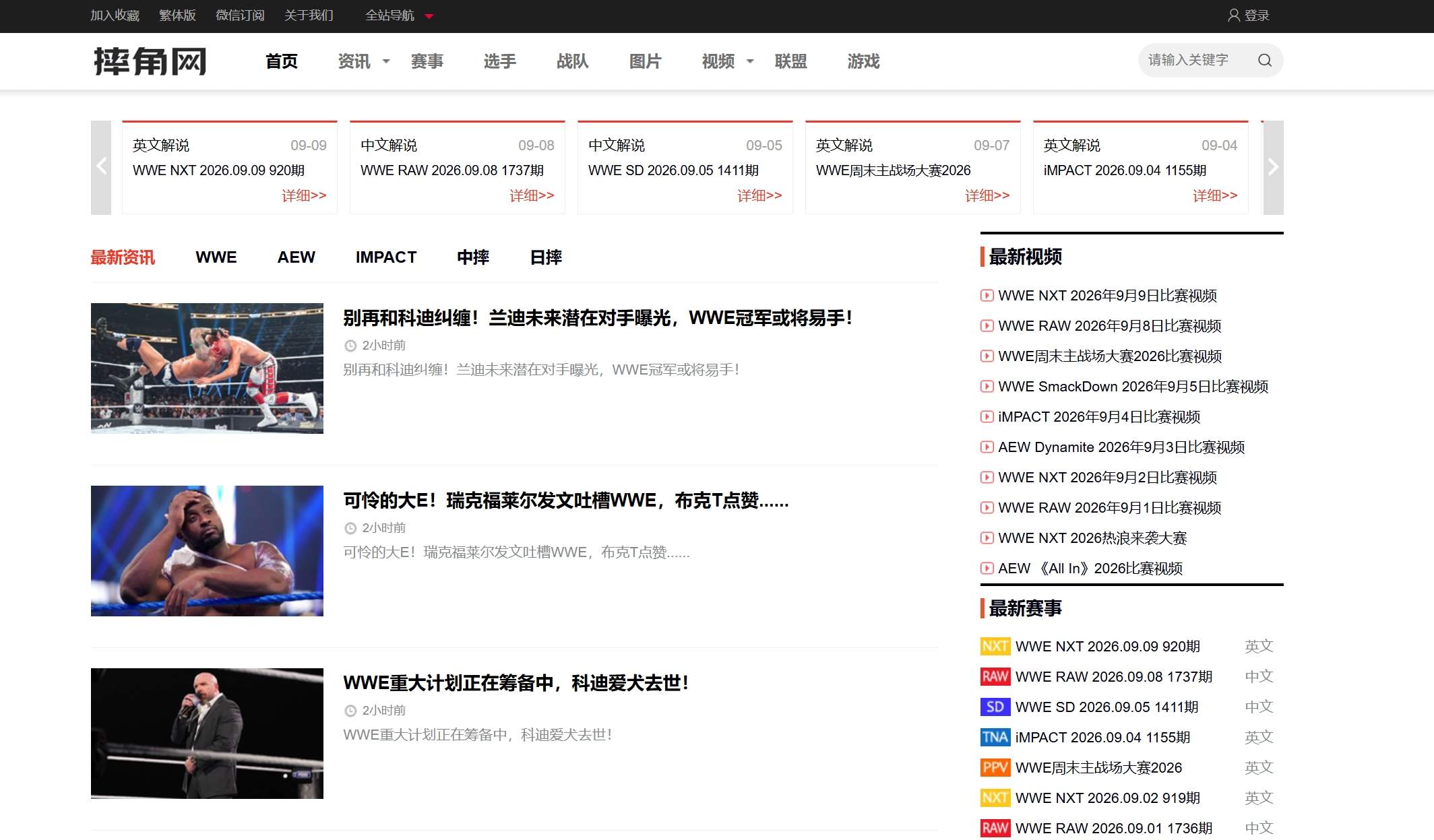The image size is (1434, 840).
Task: Switch to the AEW news tab
Action: coord(297,257)
